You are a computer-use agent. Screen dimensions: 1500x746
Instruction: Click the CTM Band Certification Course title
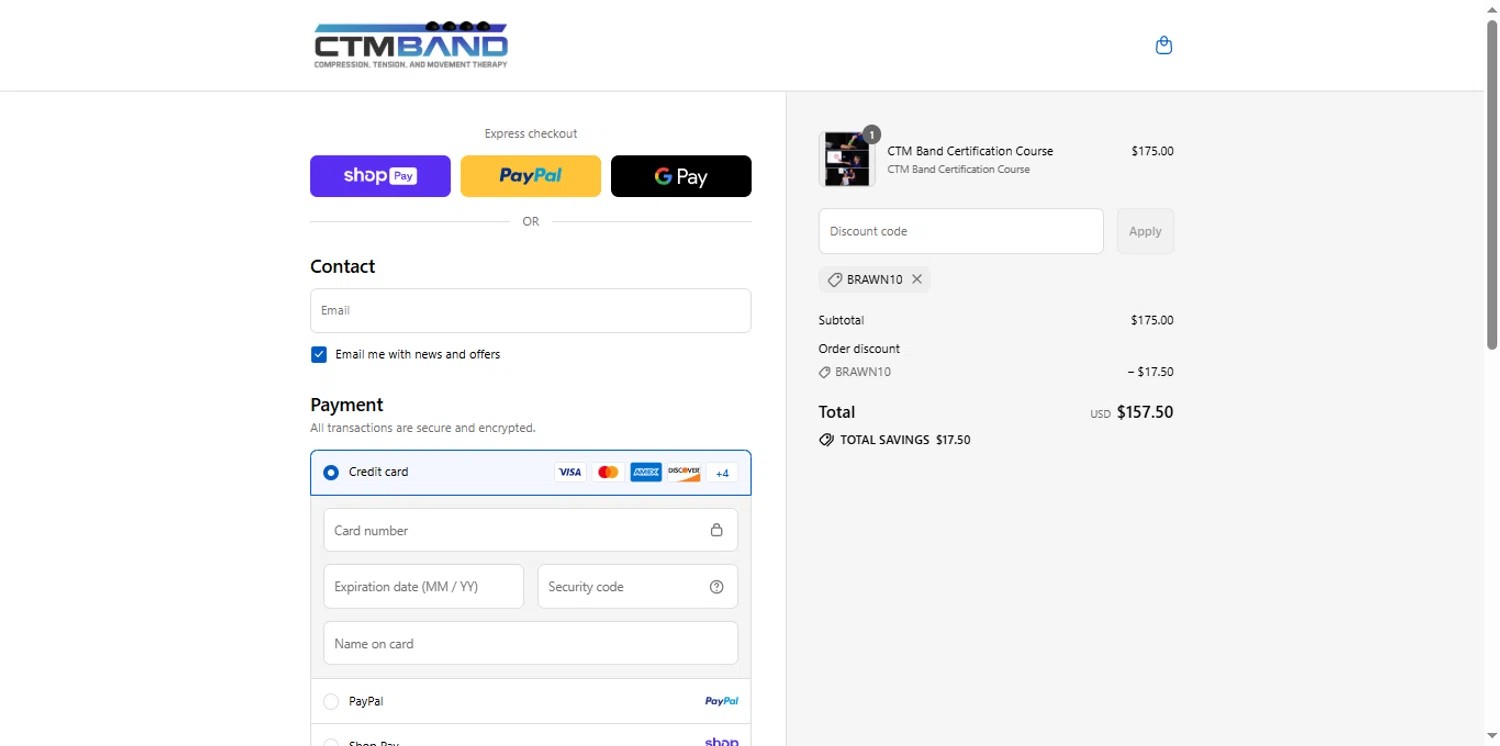tap(970, 151)
